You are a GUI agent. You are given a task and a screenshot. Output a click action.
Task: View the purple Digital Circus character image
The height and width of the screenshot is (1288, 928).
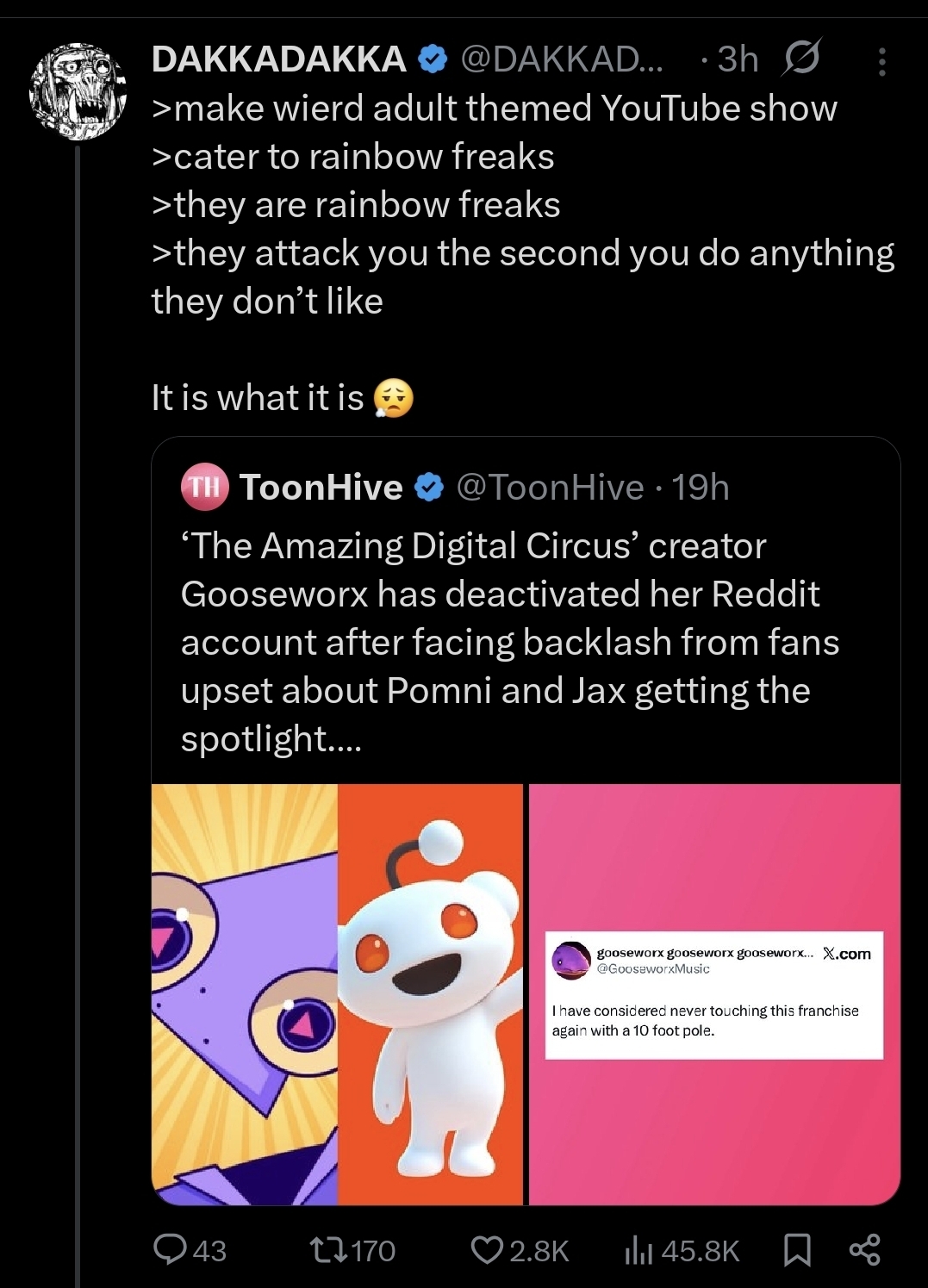tap(245, 994)
